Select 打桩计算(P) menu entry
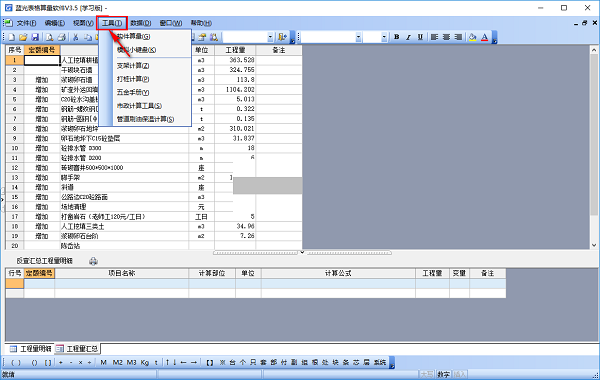 click(133, 79)
